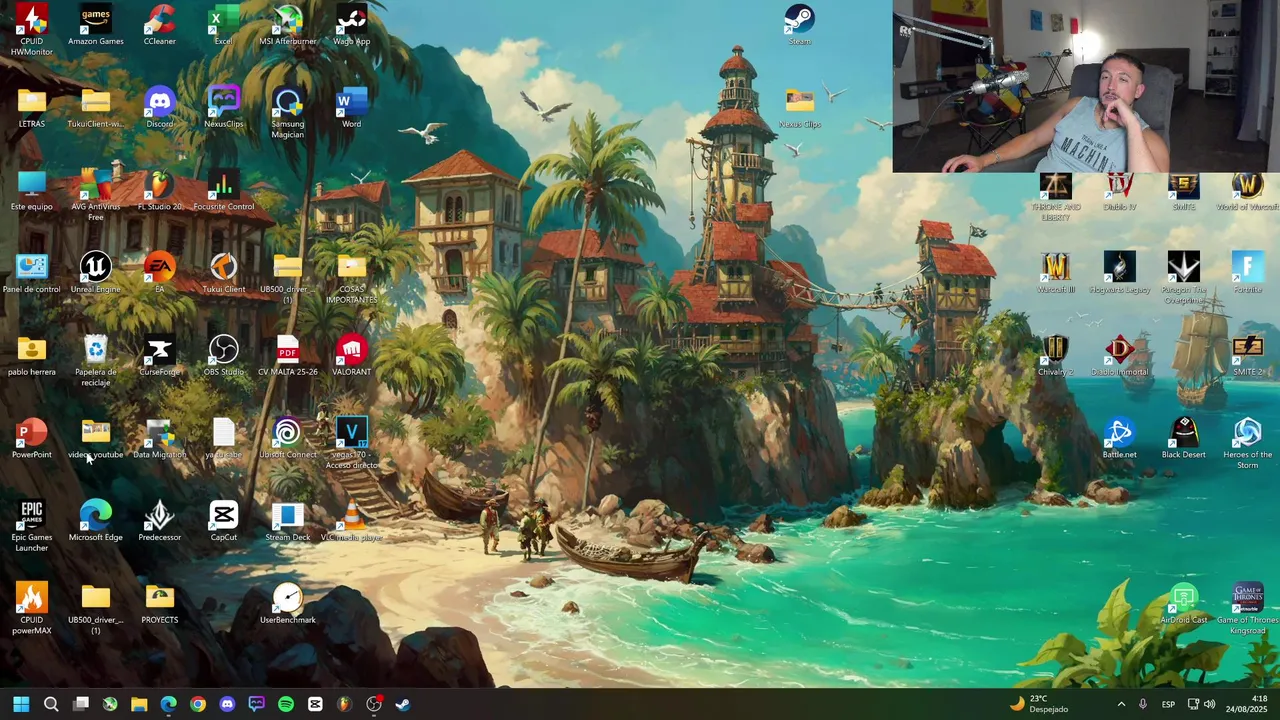Image resolution: width=1280 pixels, height=720 pixels.
Task: Launch FL Studio 20 desktop shortcut
Action: pos(160,190)
